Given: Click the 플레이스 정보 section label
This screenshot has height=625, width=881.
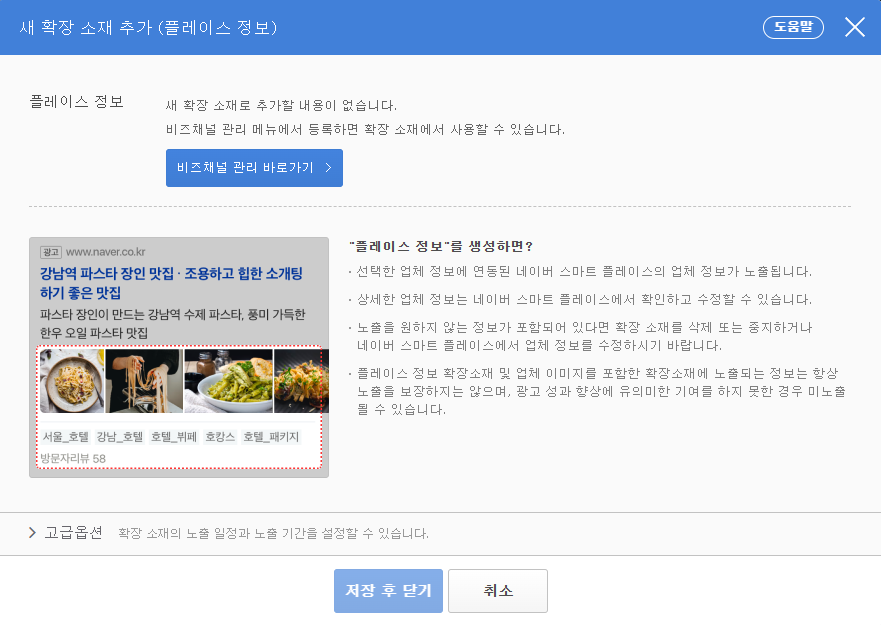Looking at the screenshot, I should tap(76, 102).
